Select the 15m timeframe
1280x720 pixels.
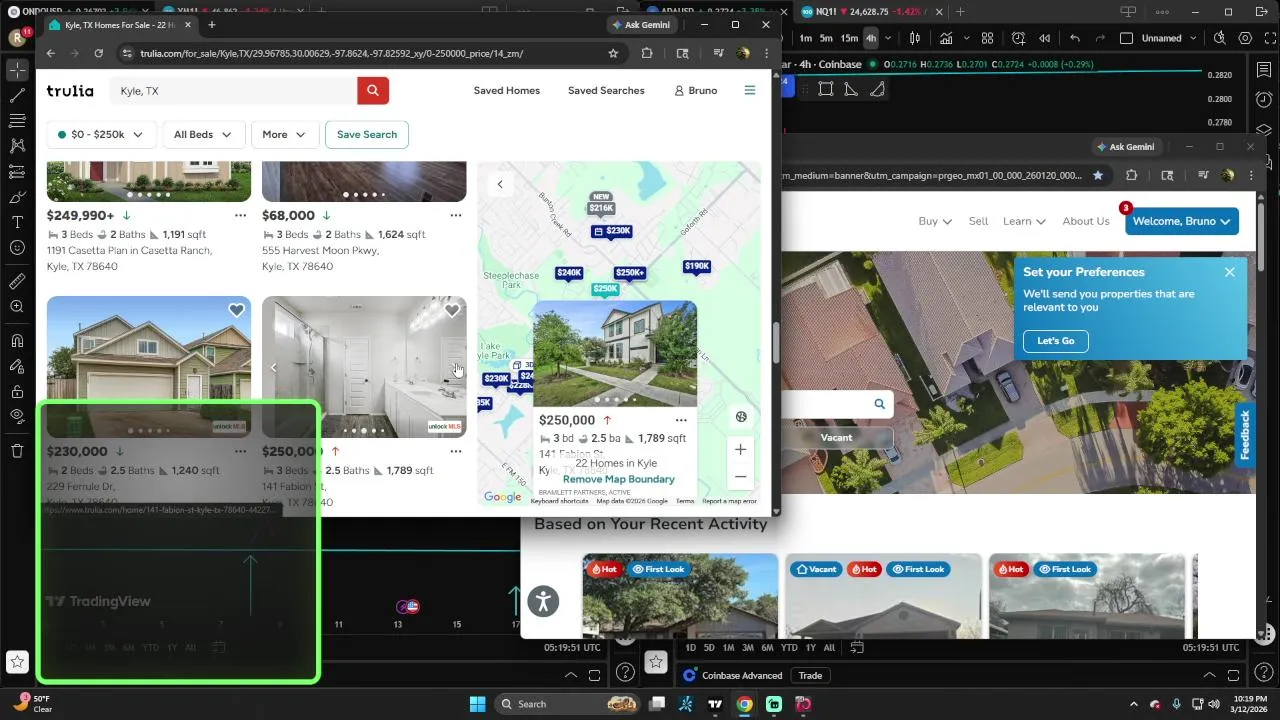point(849,38)
